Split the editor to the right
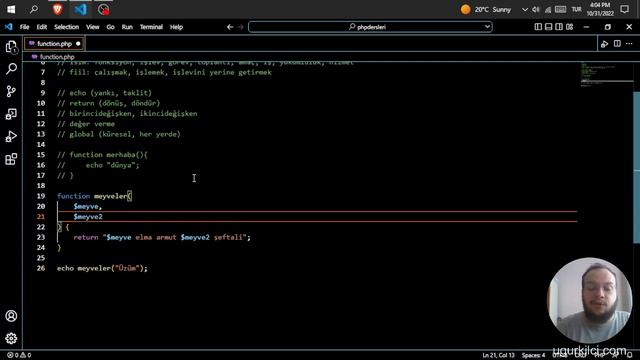640x360 pixels. pyautogui.click(x=617, y=44)
